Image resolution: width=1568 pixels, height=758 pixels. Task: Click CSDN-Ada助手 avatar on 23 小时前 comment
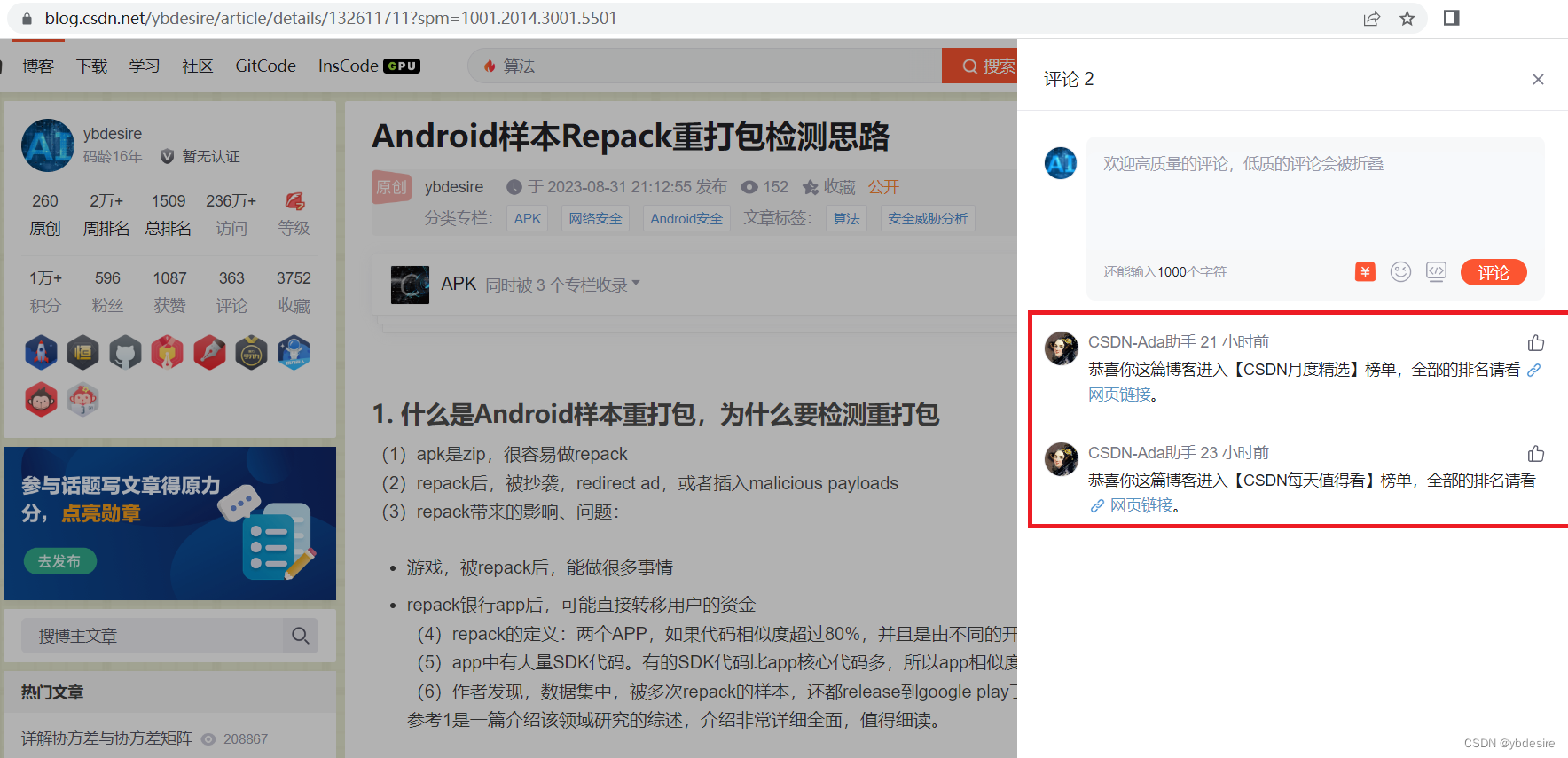pyautogui.click(x=1061, y=459)
